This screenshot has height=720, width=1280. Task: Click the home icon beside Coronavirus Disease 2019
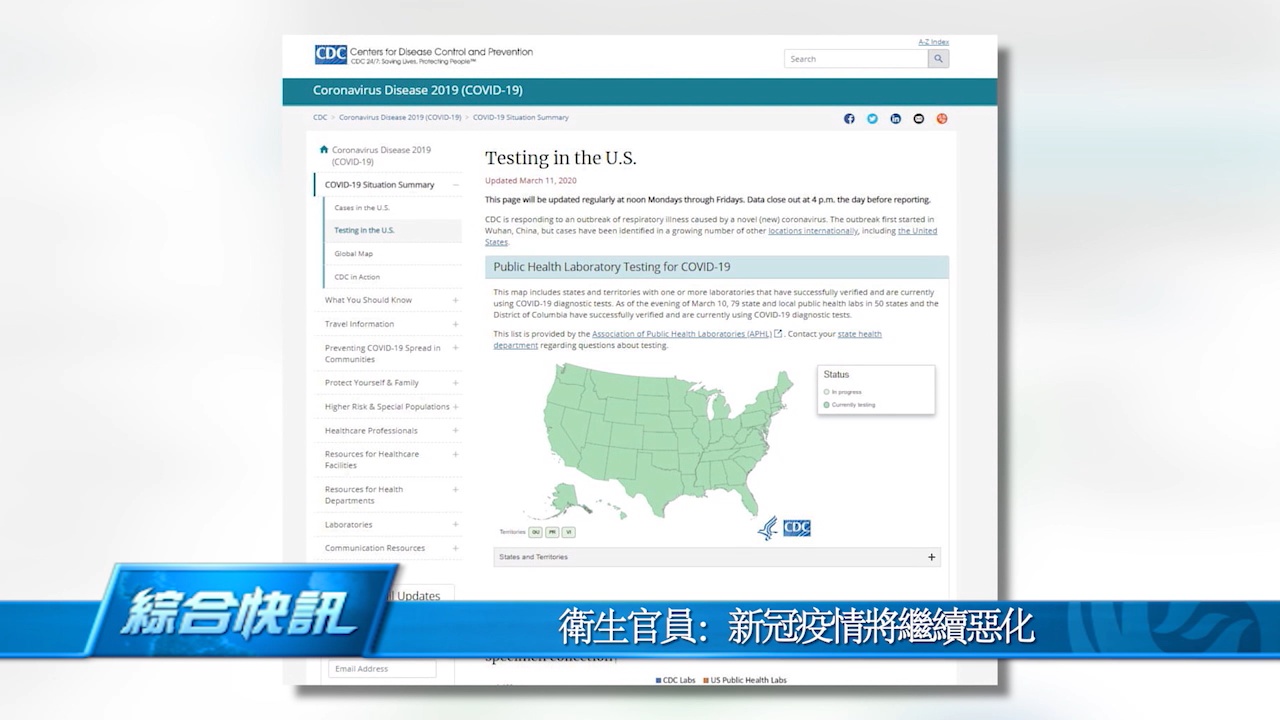pyautogui.click(x=324, y=150)
